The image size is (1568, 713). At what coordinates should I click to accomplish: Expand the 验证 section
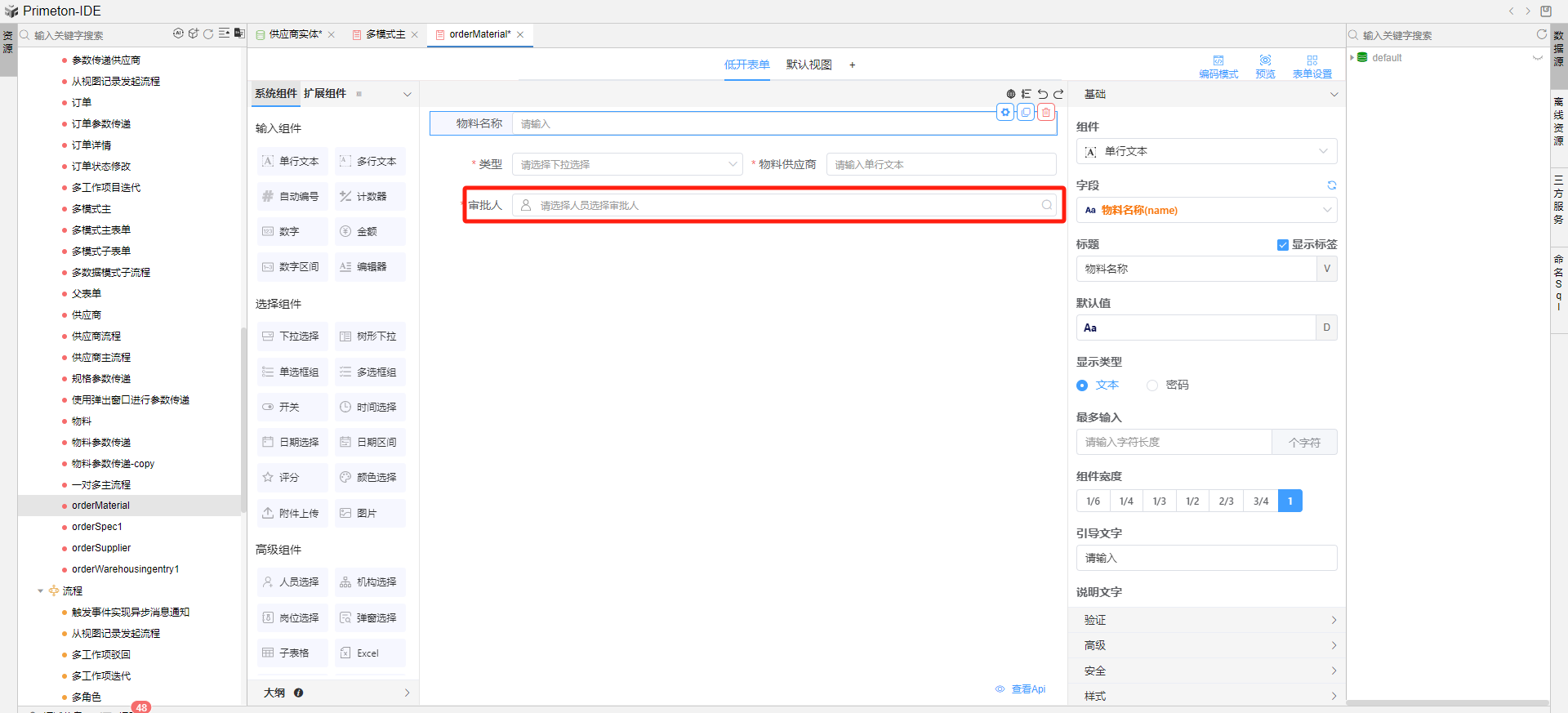tap(1206, 620)
